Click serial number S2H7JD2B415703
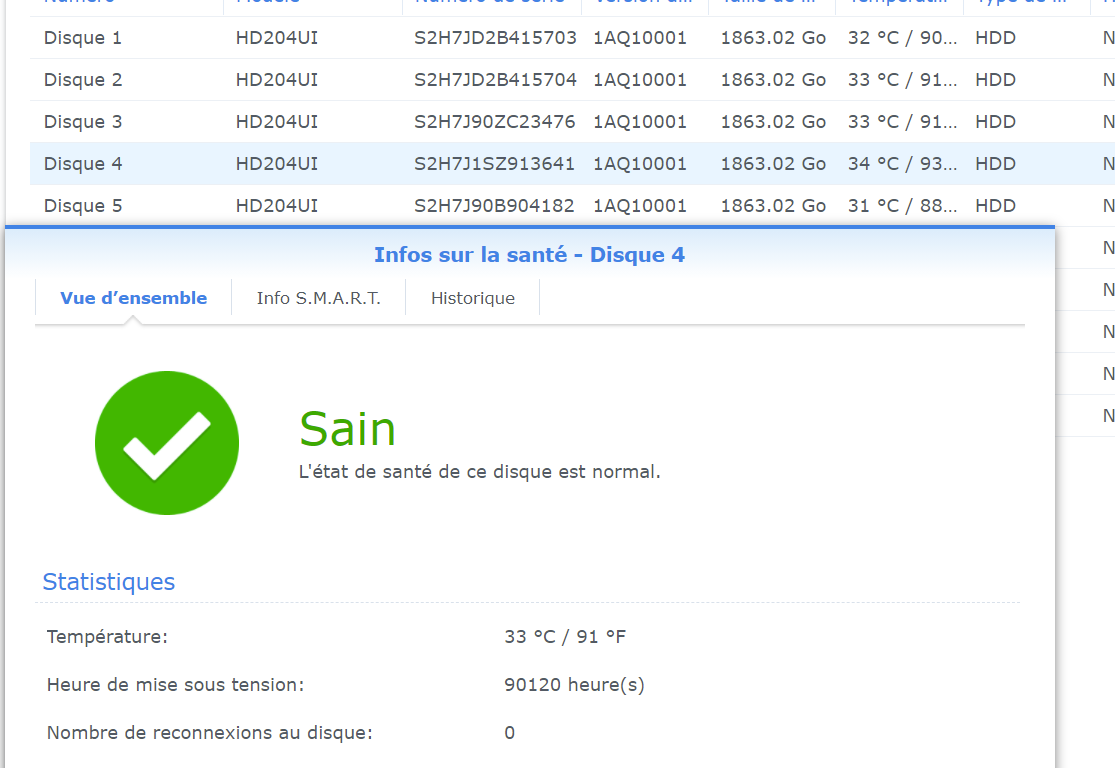The image size is (1115, 768). click(495, 38)
